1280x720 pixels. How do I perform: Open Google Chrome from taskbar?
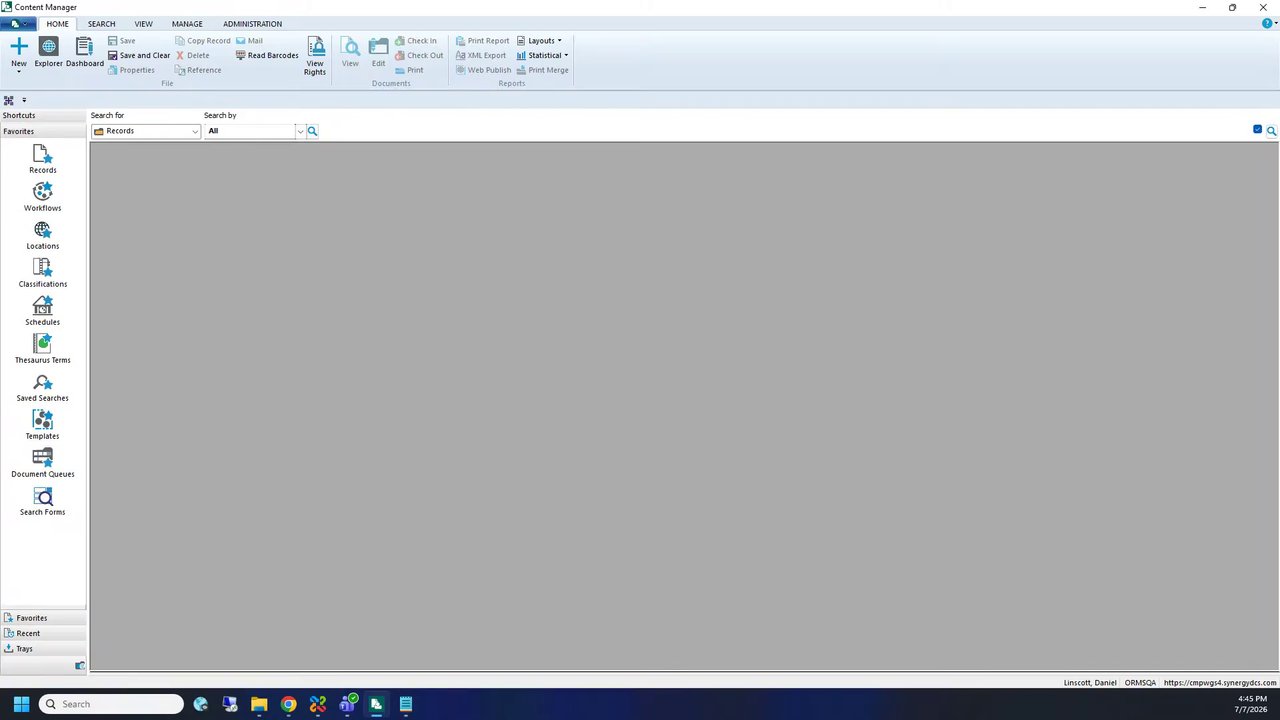click(288, 704)
